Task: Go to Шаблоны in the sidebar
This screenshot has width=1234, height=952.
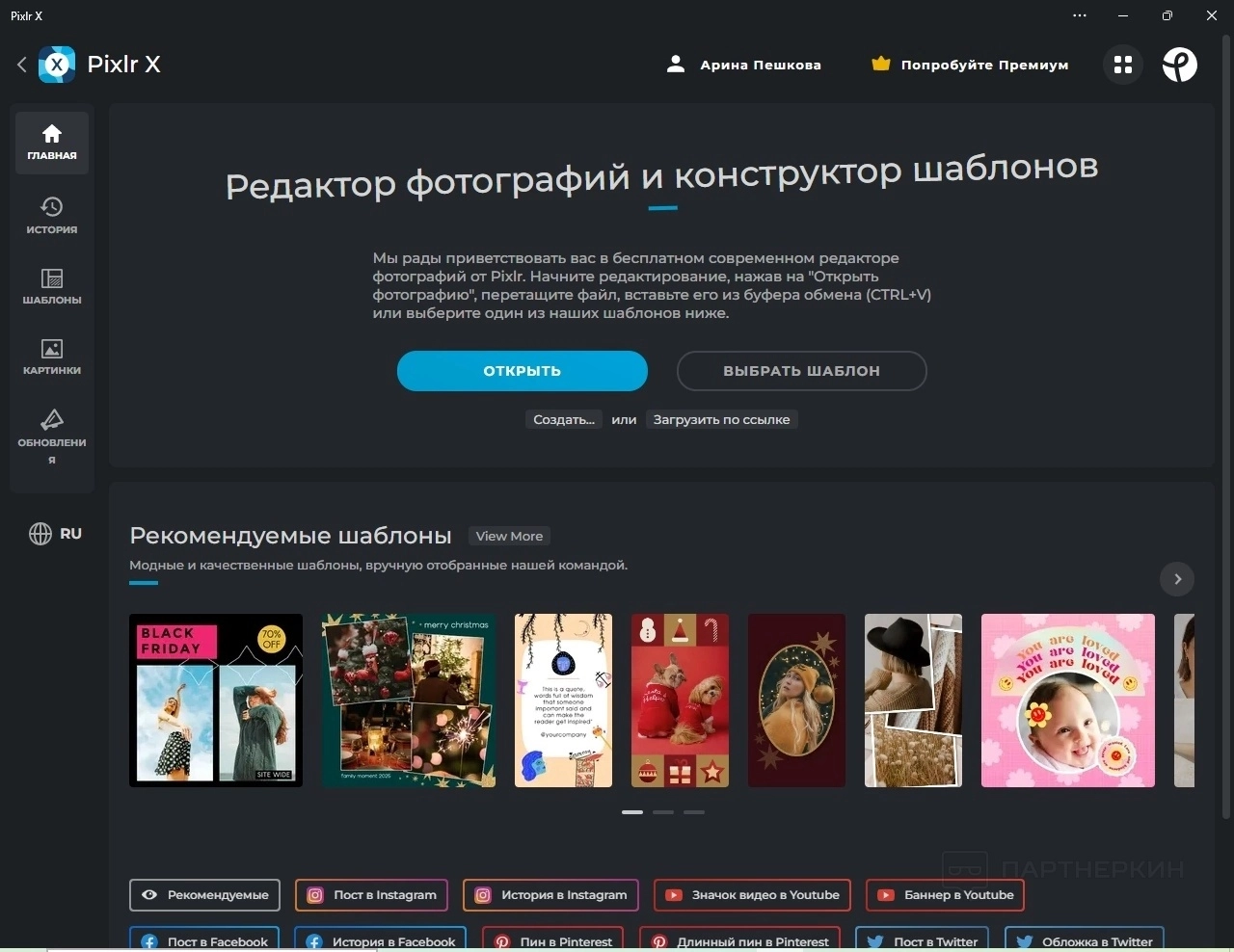Action: click(x=52, y=286)
